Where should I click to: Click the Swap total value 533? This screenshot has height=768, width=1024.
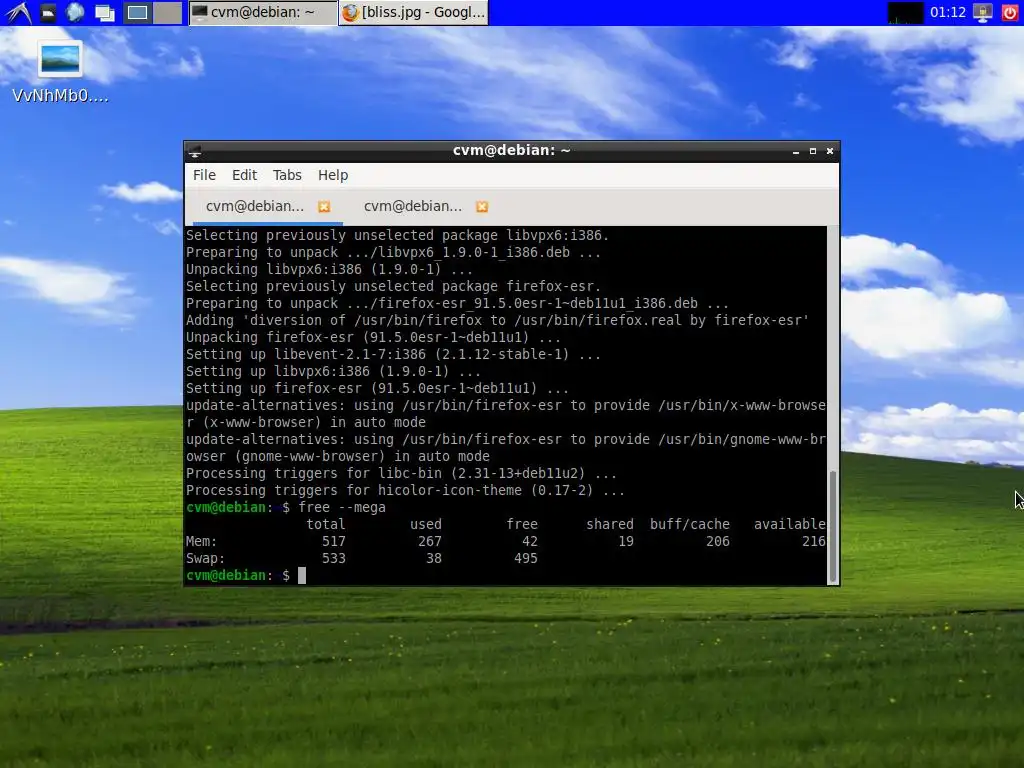(334, 558)
